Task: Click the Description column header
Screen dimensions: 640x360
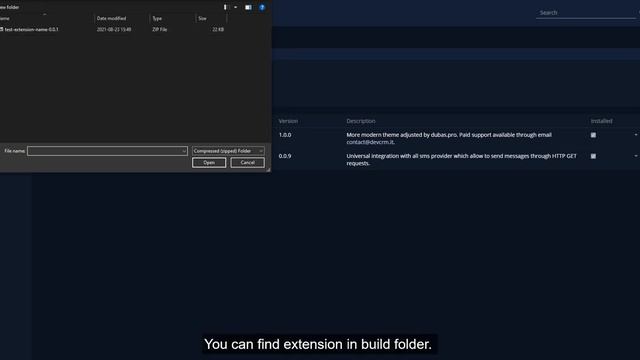Action: [x=361, y=121]
